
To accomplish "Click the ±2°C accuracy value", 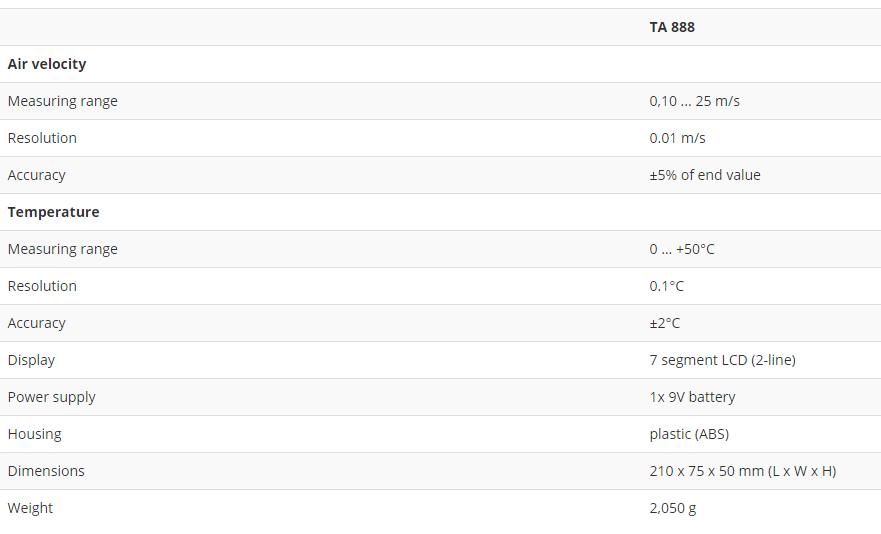I will [664, 323].
